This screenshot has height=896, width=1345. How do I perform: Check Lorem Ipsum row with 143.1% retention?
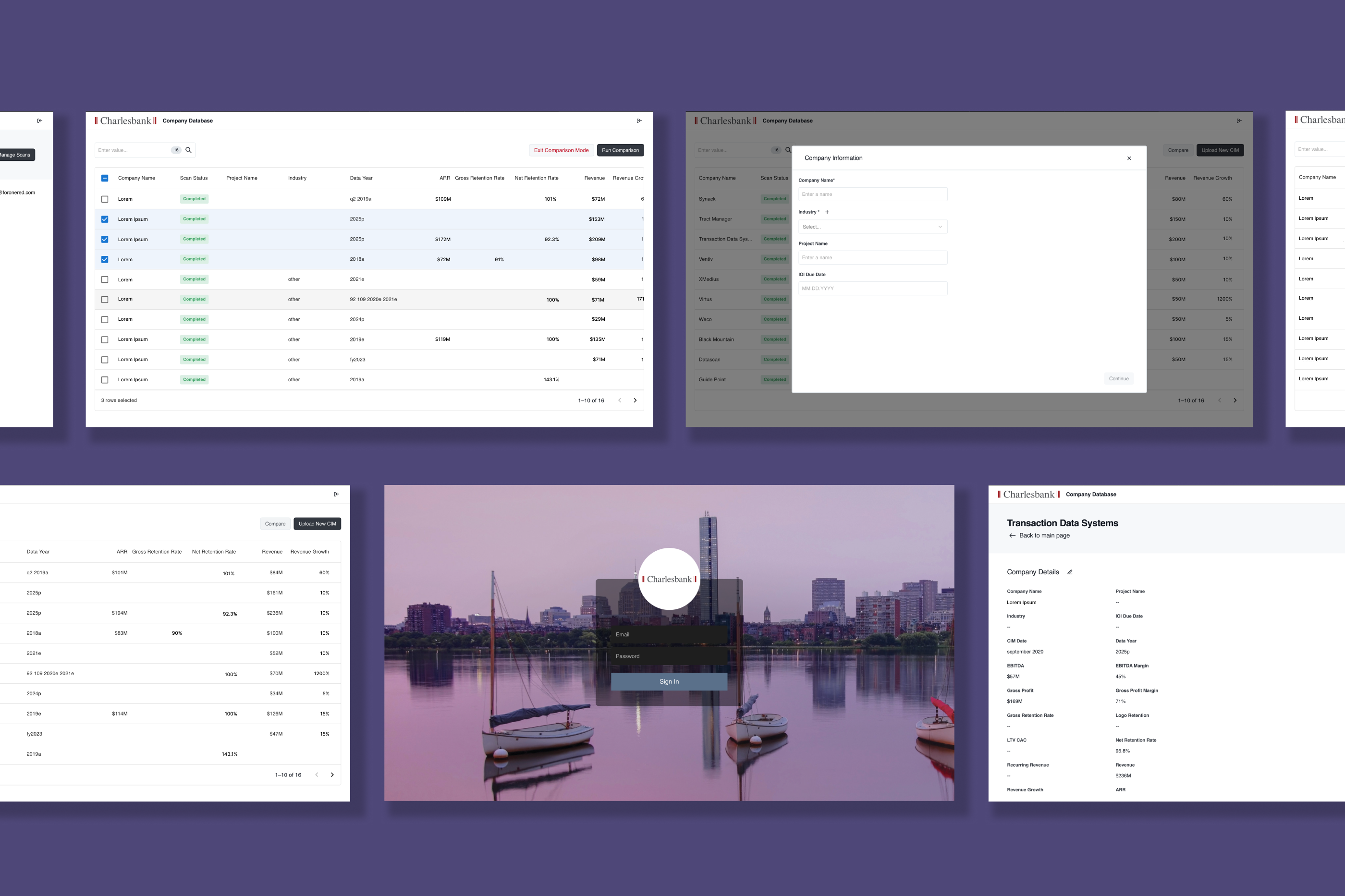click(105, 380)
